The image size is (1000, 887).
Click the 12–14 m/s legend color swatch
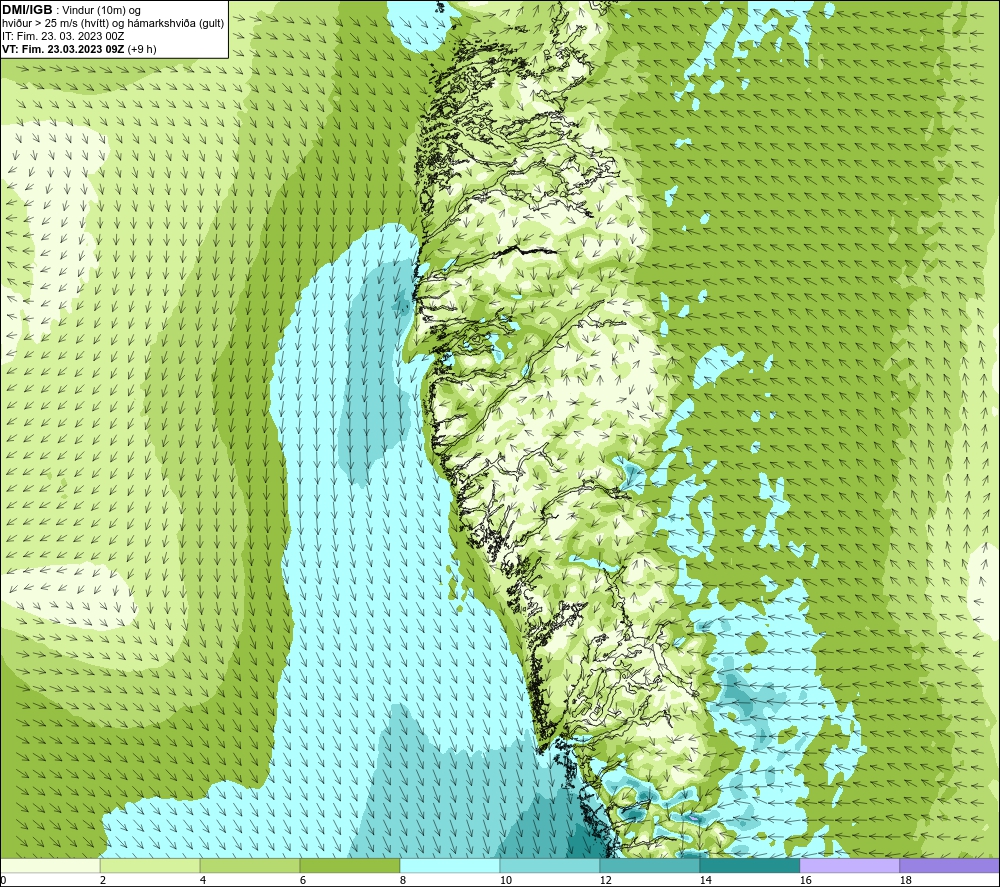click(x=649, y=866)
